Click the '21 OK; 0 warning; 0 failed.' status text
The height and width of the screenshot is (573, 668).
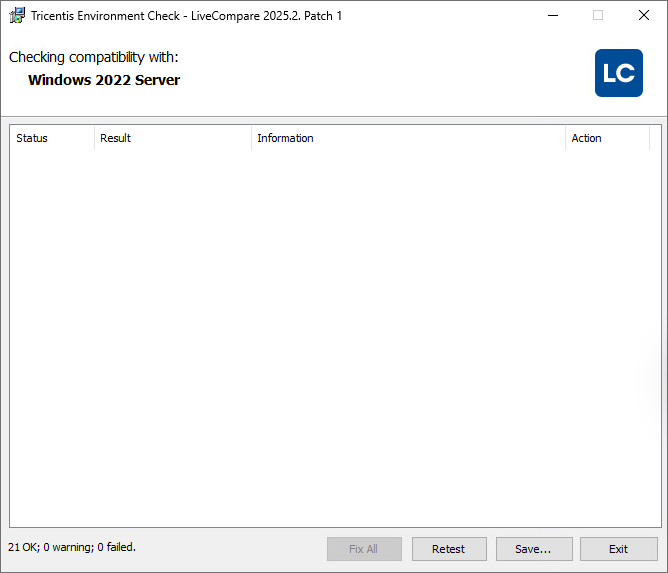pos(72,547)
